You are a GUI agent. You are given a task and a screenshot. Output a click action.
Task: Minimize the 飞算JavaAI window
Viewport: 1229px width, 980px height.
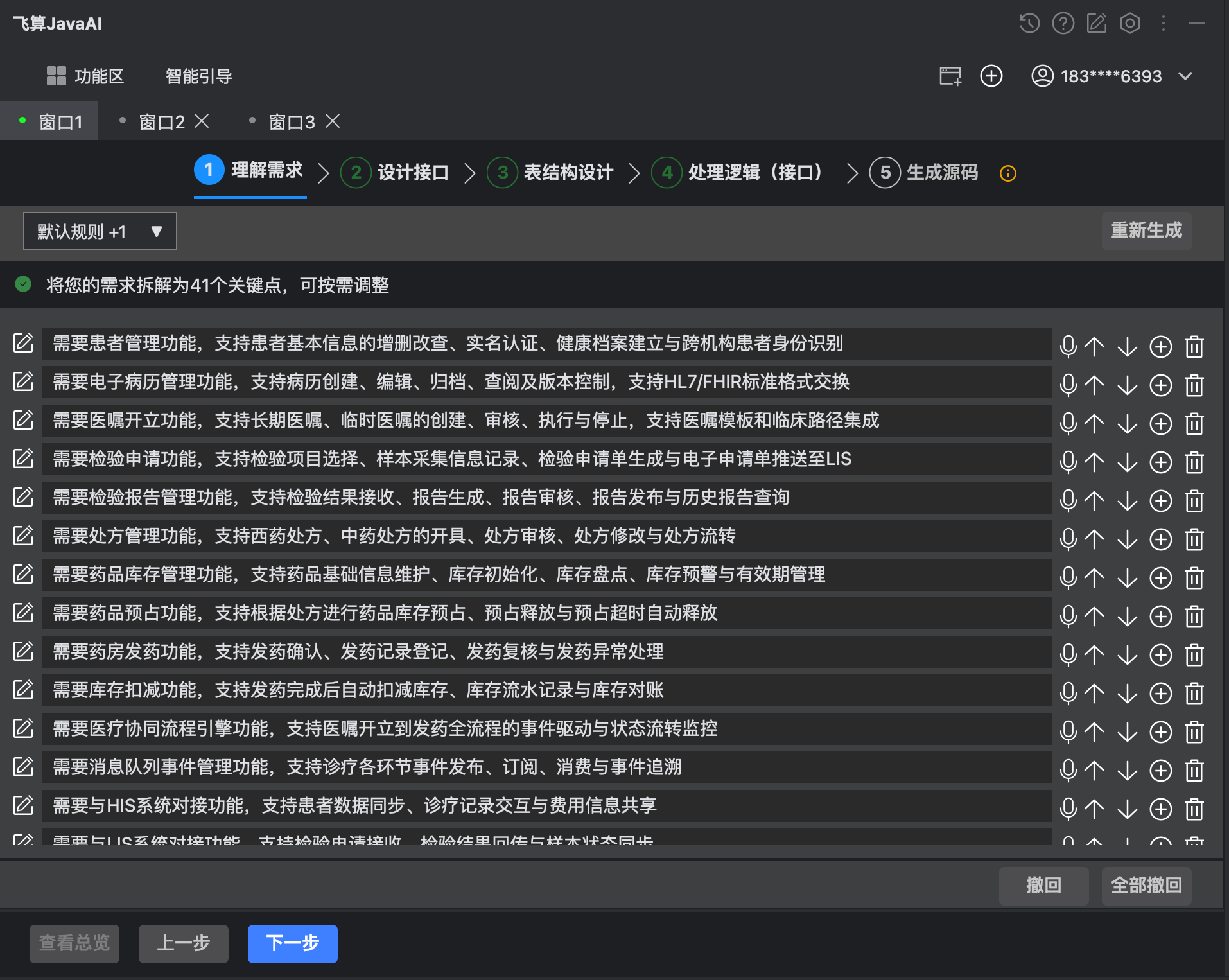point(1197,24)
